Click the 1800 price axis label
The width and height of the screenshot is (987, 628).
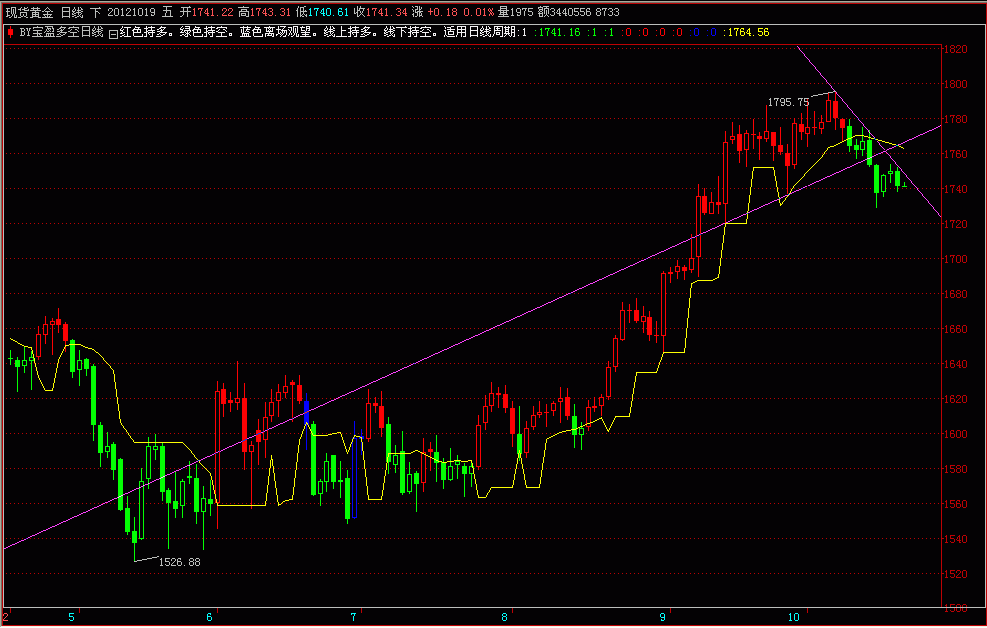pos(956,84)
